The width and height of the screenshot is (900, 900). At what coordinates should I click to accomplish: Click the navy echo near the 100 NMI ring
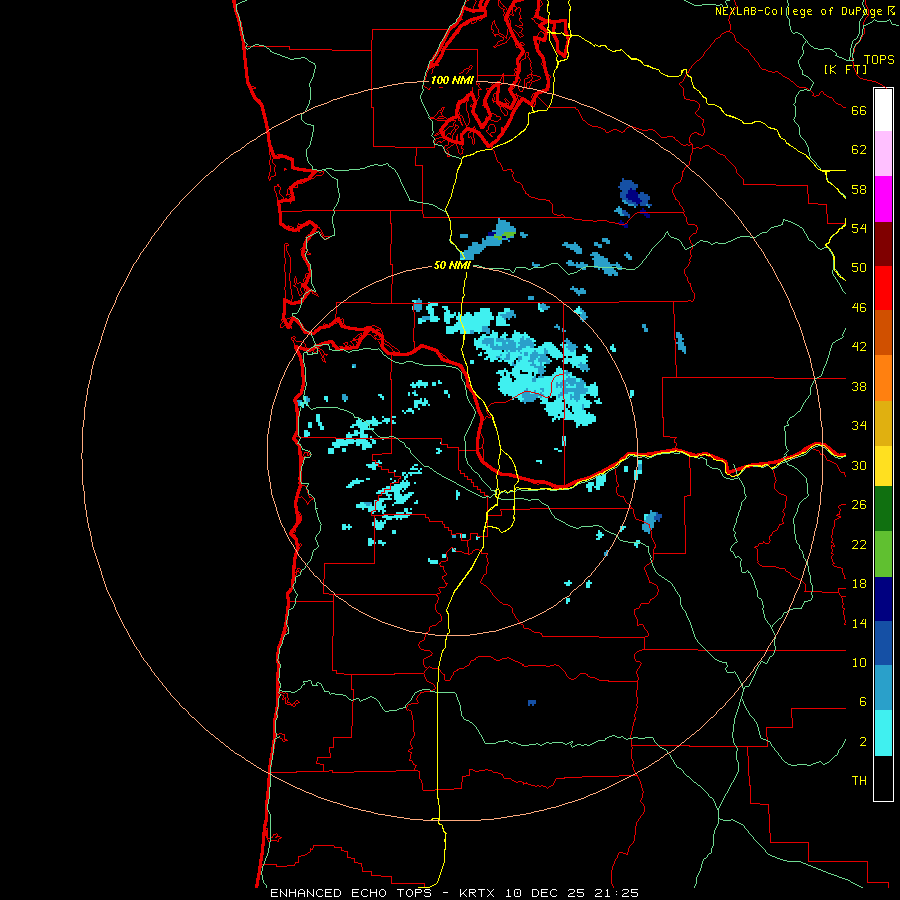[x=633, y=197]
